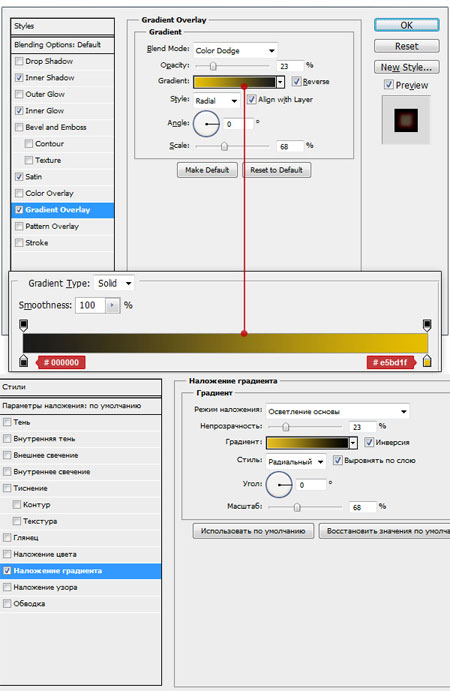Open the Gradient Type Solid dropdown
This screenshot has height=691, width=450.
(114, 283)
